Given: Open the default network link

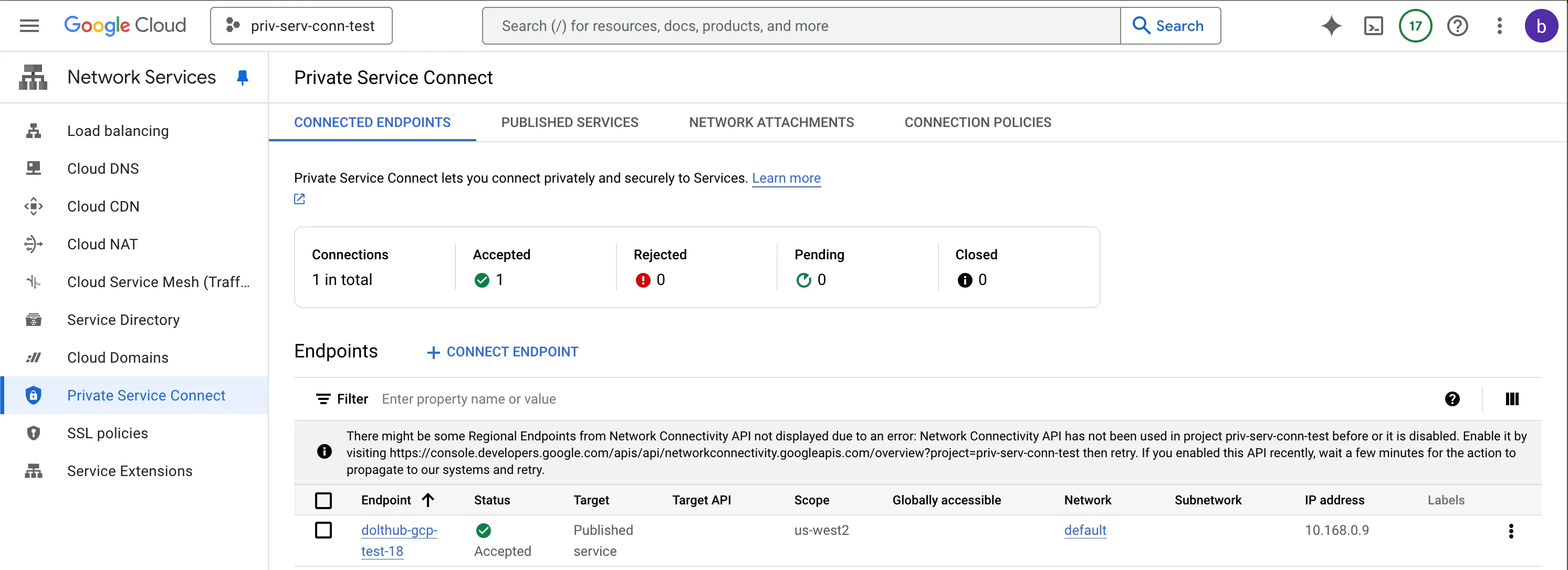Looking at the screenshot, I should pyautogui.click(x=1085, y=530).
